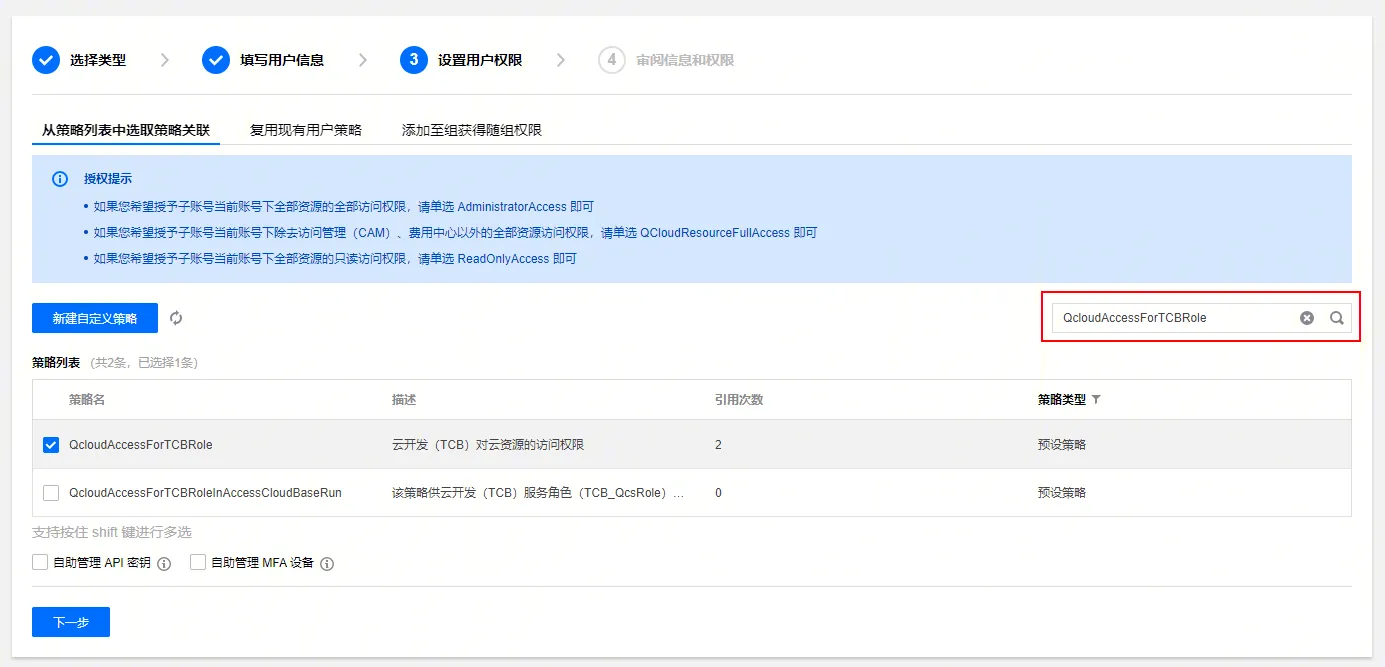Screen dimensions: 1385x667
Task: Switch to 添加至组获得随组权限 tab
Action: pyautogui.click(x=472, y=130)
